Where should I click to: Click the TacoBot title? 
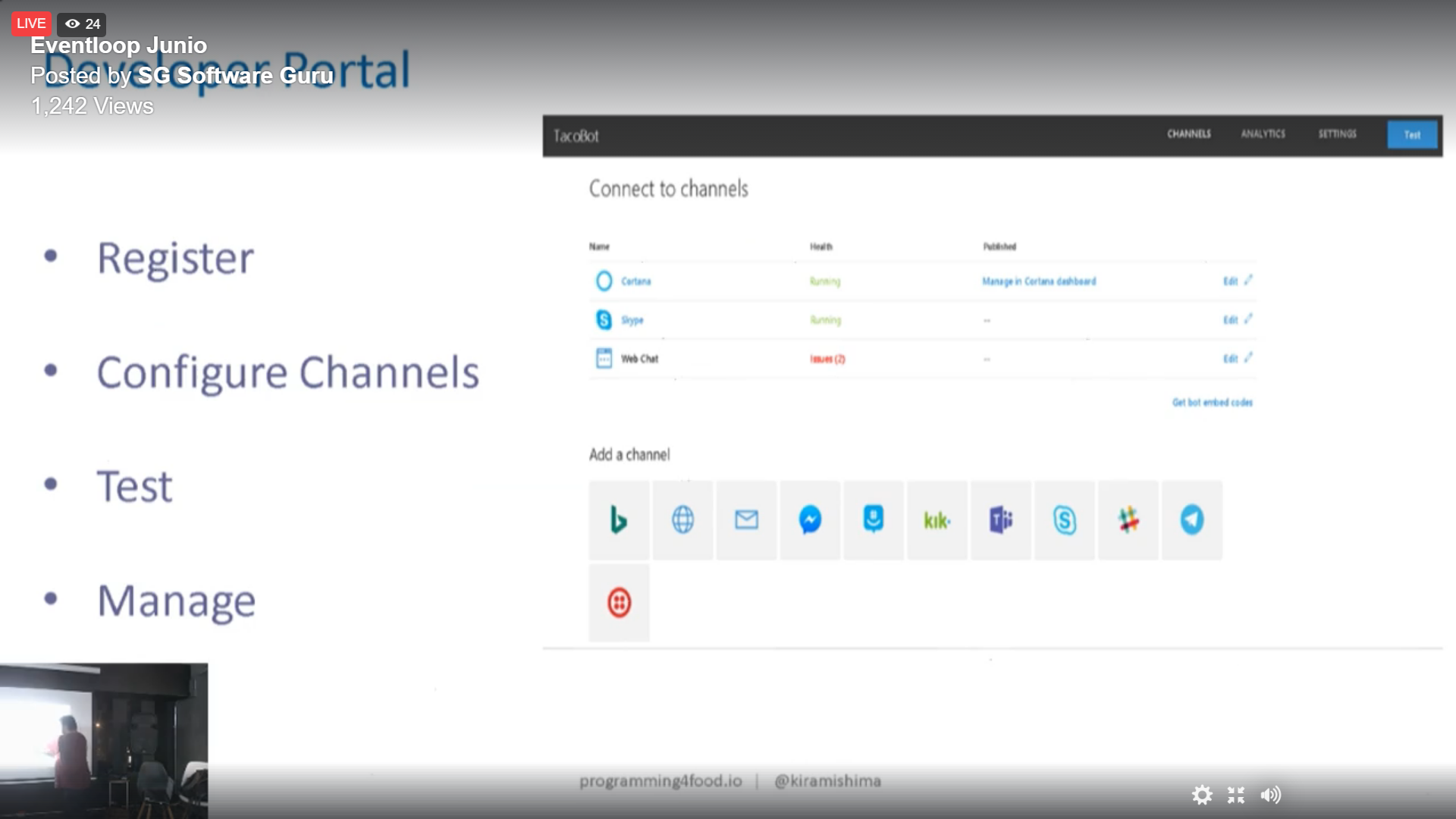[x=576, y=136]
